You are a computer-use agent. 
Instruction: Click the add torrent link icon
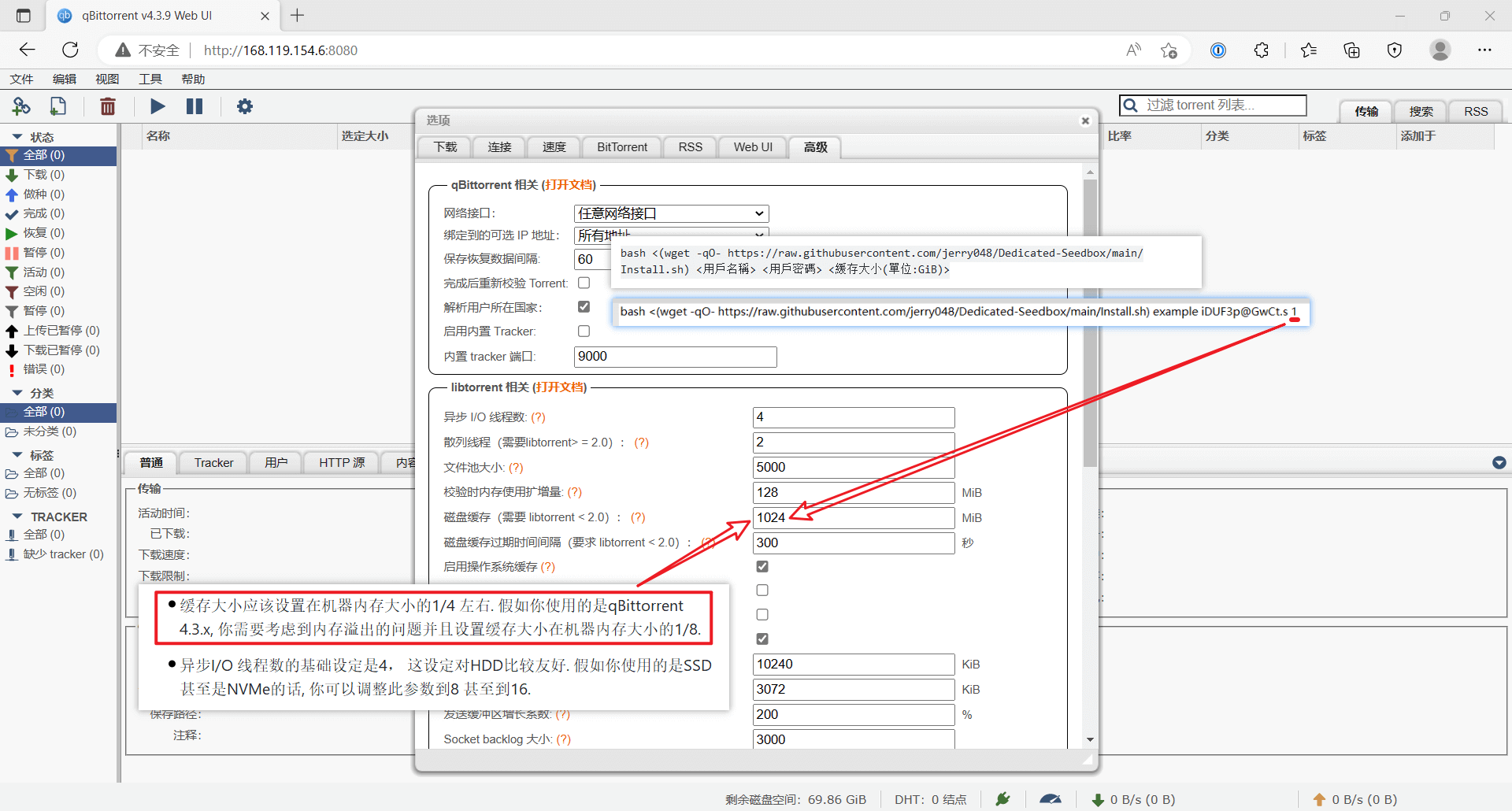pyautogui.click(x=21, y=106)
